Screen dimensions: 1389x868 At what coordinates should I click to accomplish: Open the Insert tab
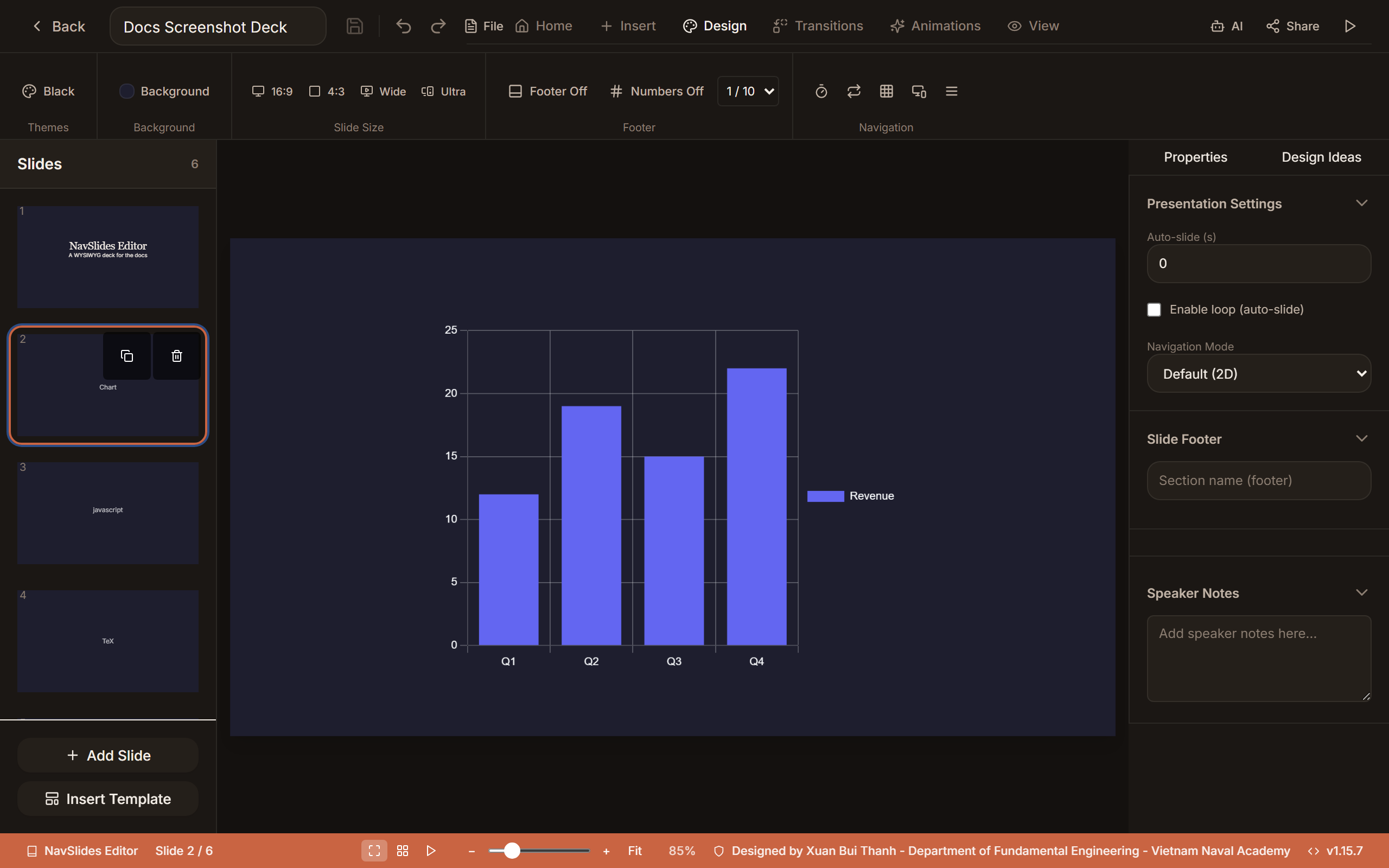tap(628, 27)
